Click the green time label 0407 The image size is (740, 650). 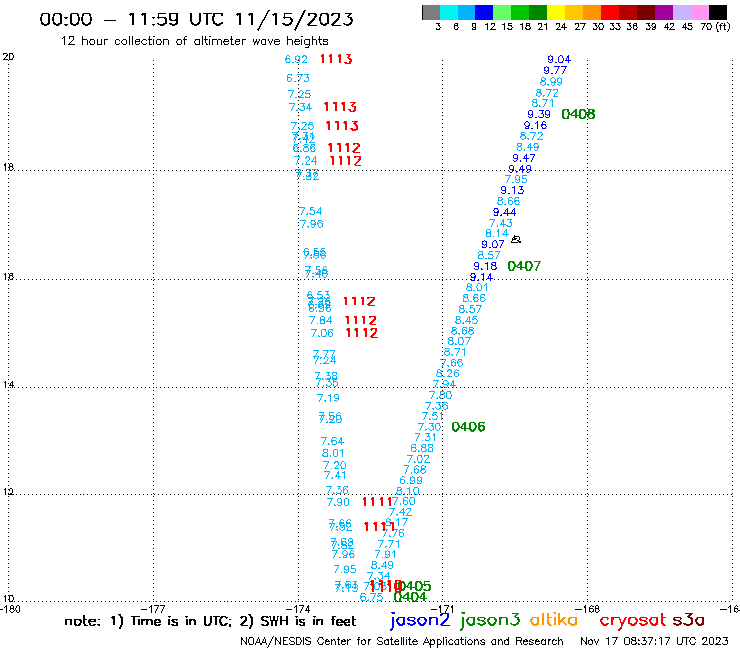[x=524, y=266]
